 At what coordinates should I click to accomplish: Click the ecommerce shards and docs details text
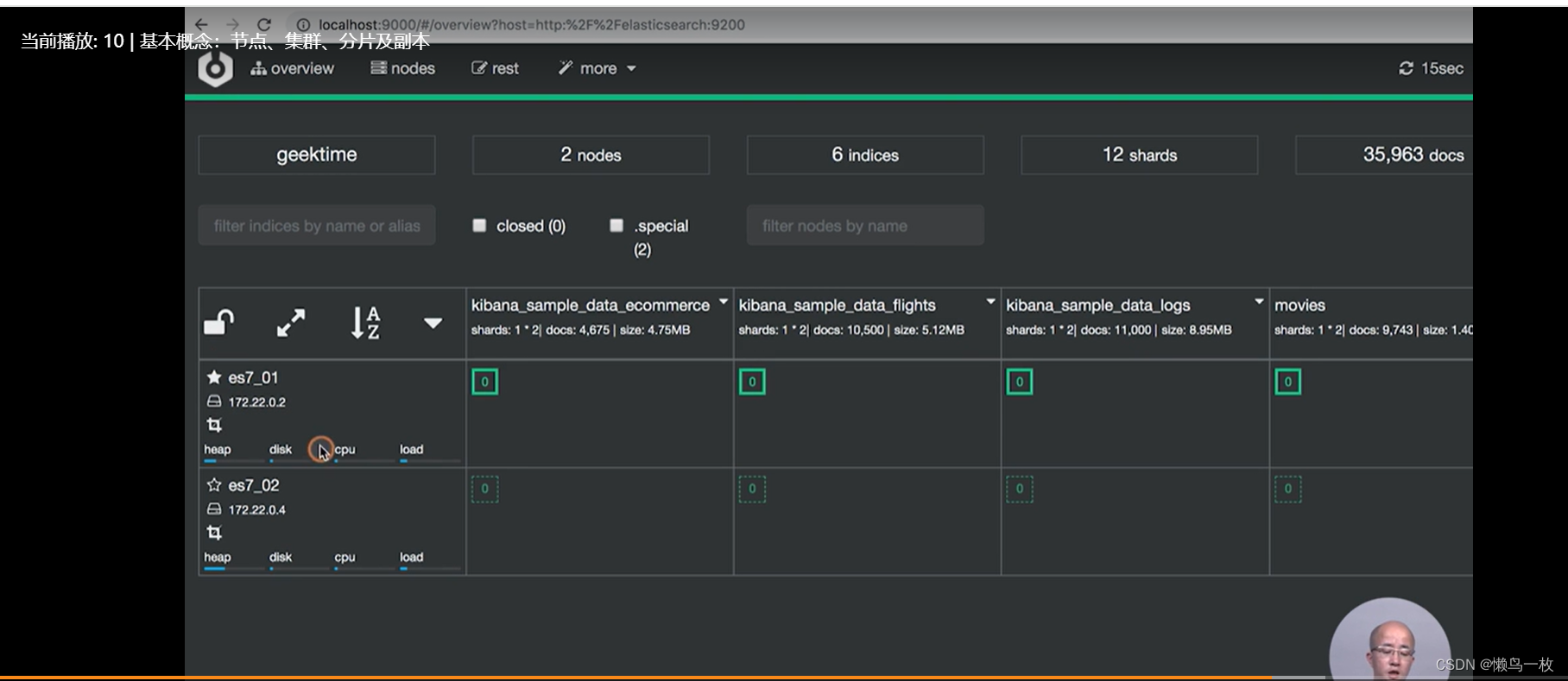[x=580, y=331]
